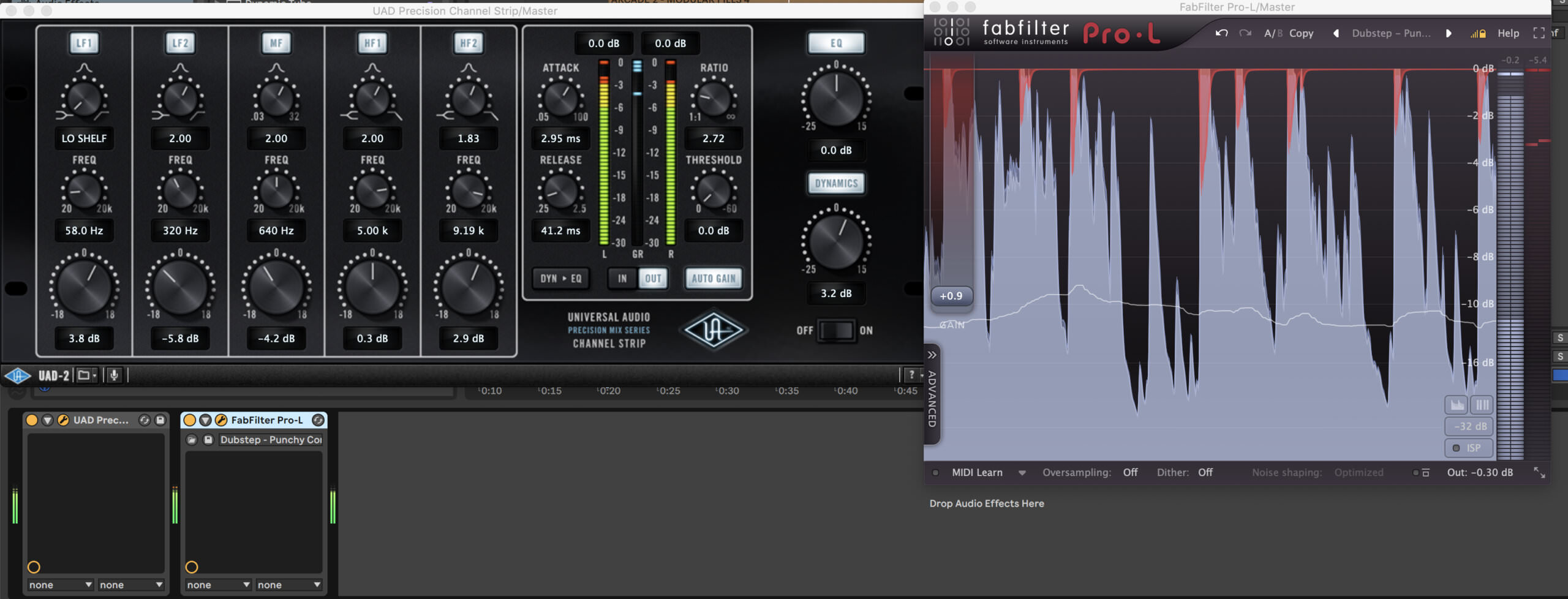Select IN meter mode button

622,279
